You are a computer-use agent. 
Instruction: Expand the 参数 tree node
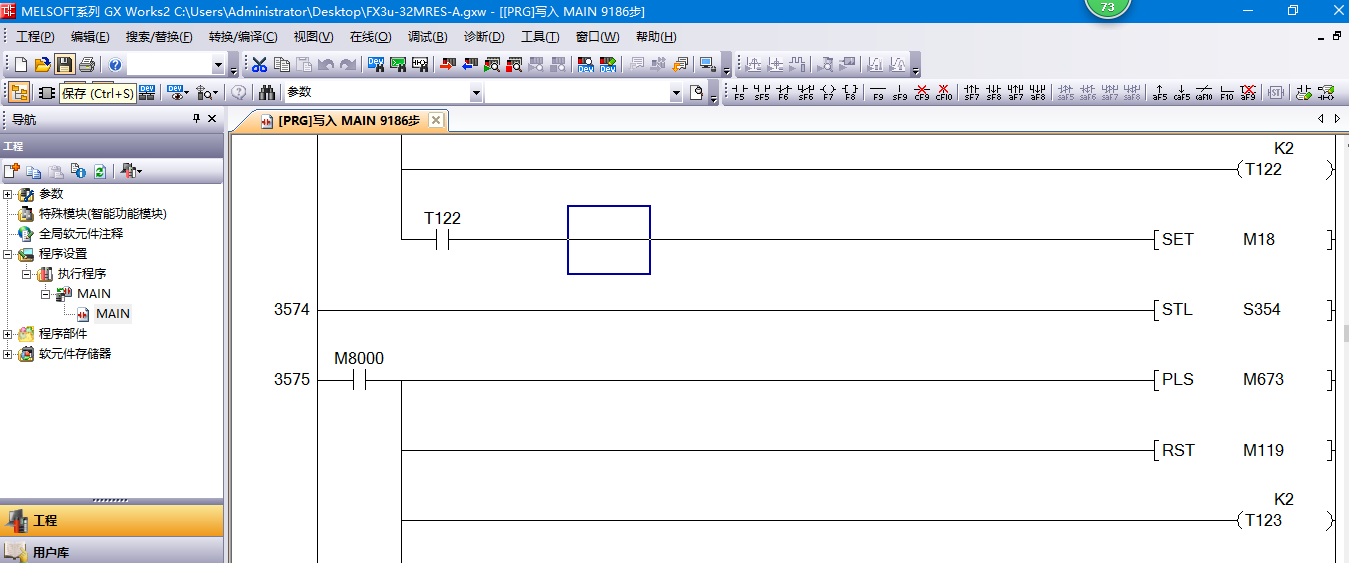(x=9, y=194)
